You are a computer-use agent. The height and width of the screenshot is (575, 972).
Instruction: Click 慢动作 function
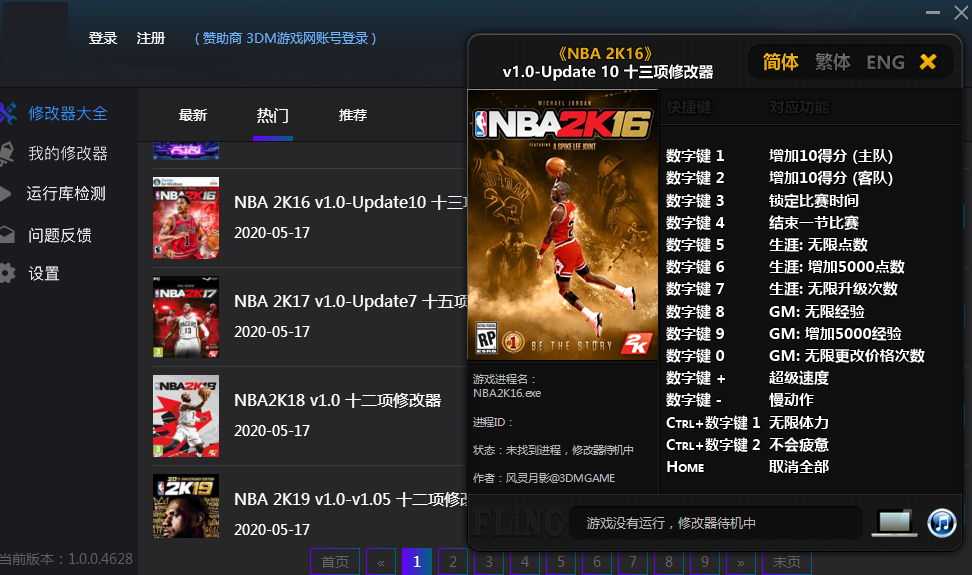click(x=791, y=400)
